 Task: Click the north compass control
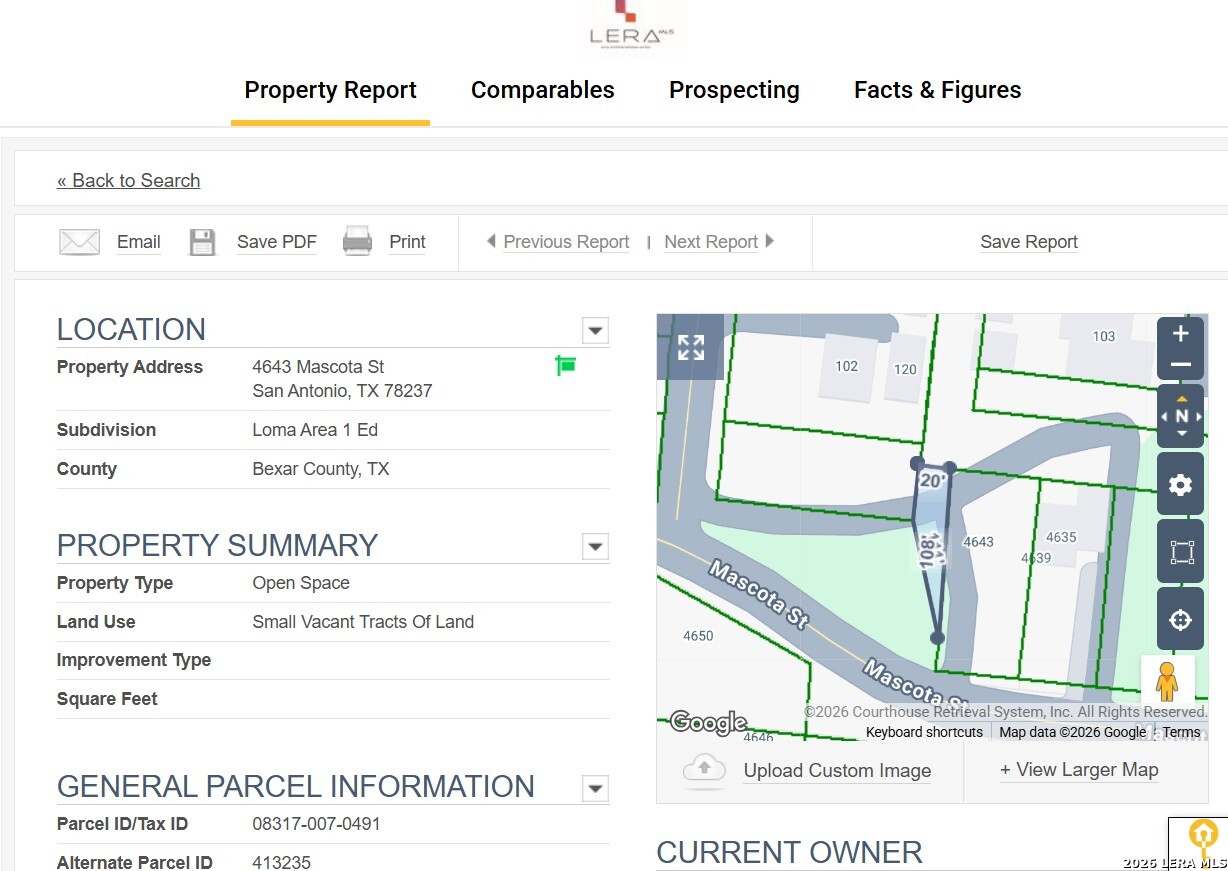(1180, 416)
